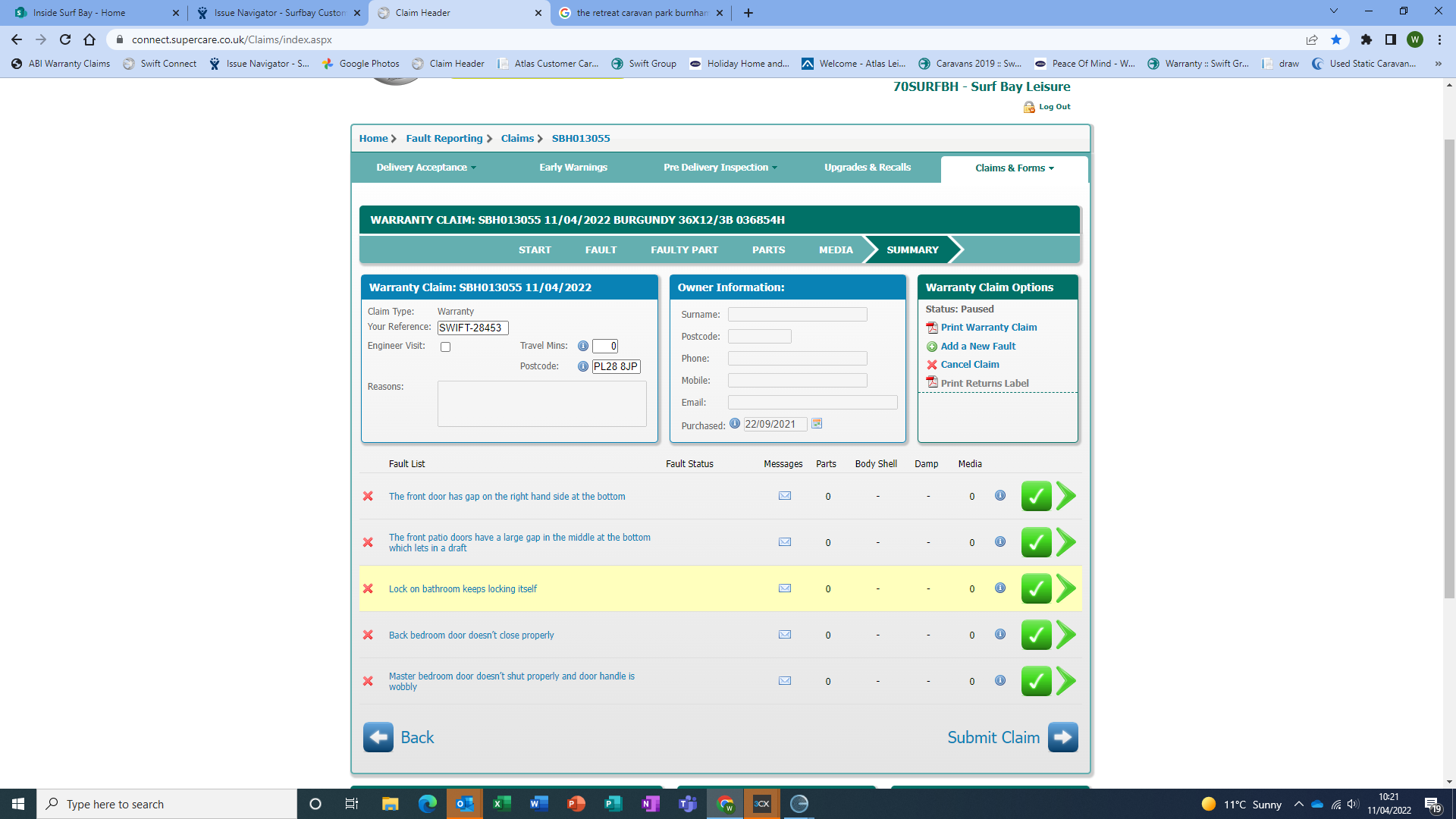Open green arrow for patio doors fault
Viewport: 1456px width, 819px height.
coord(1066,542)
